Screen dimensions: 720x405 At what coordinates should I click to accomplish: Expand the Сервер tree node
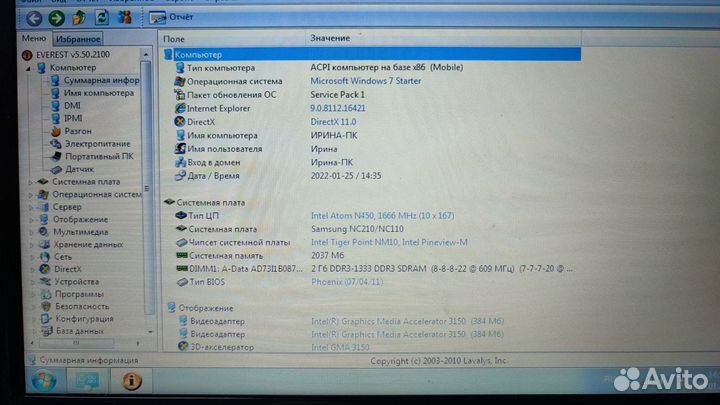(x=32, y=207)
